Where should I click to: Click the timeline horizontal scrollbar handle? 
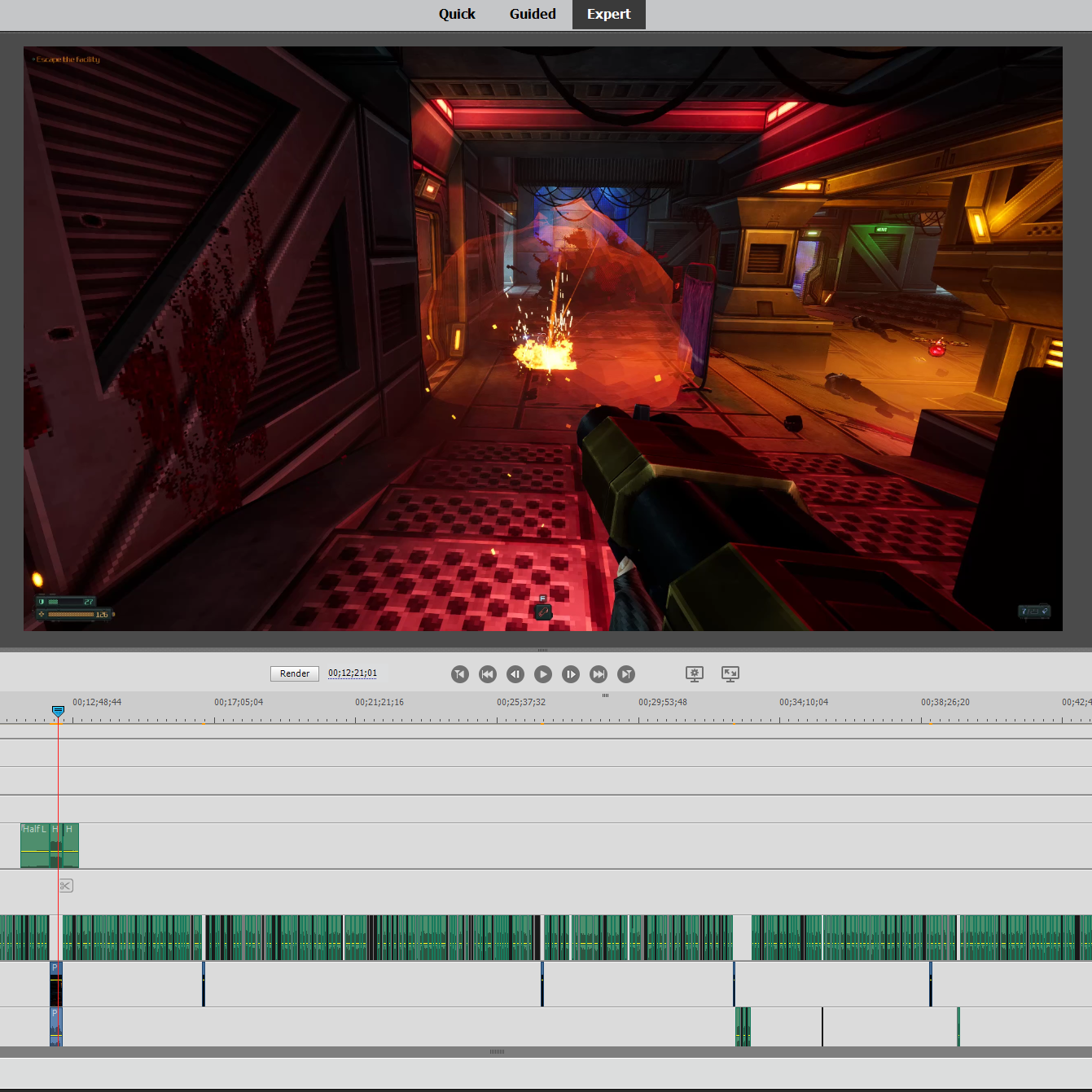[498, 1052]
